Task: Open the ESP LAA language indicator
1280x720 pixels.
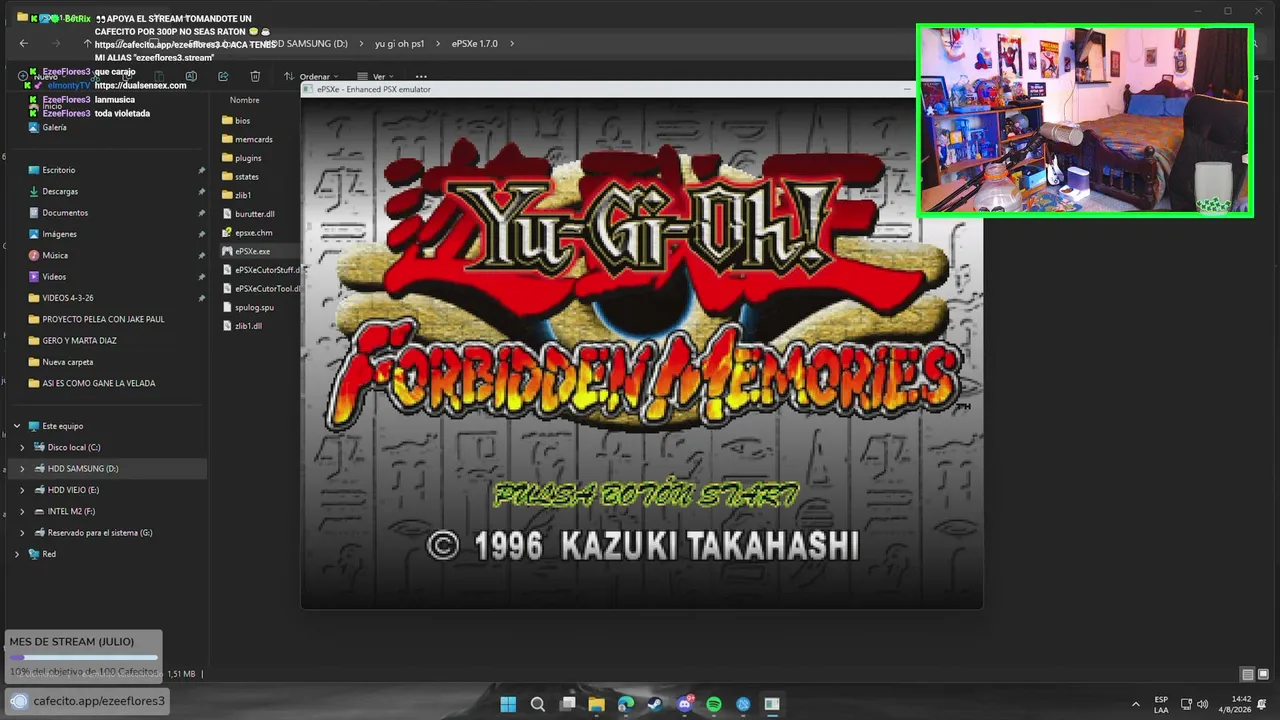Action: tap(1161, 704)
